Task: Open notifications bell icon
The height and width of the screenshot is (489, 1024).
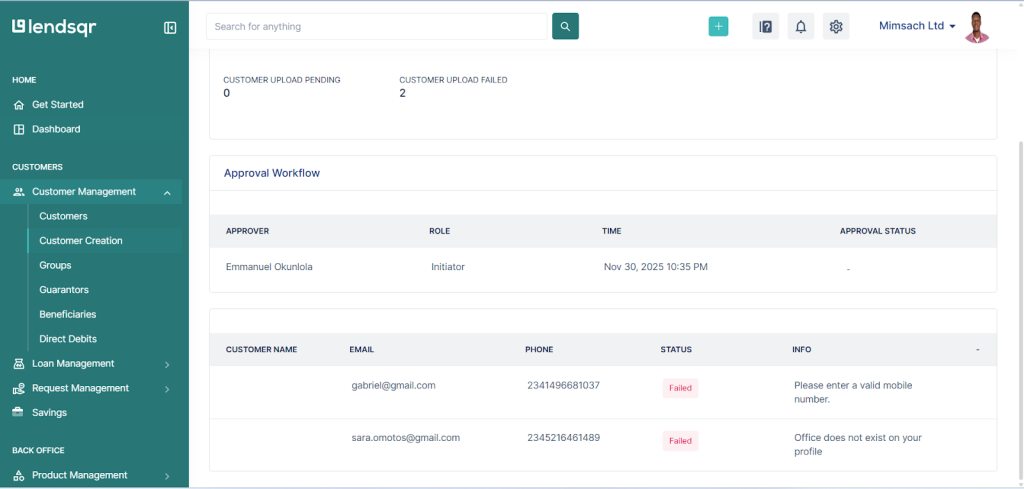Action: [x=800, y=27]
